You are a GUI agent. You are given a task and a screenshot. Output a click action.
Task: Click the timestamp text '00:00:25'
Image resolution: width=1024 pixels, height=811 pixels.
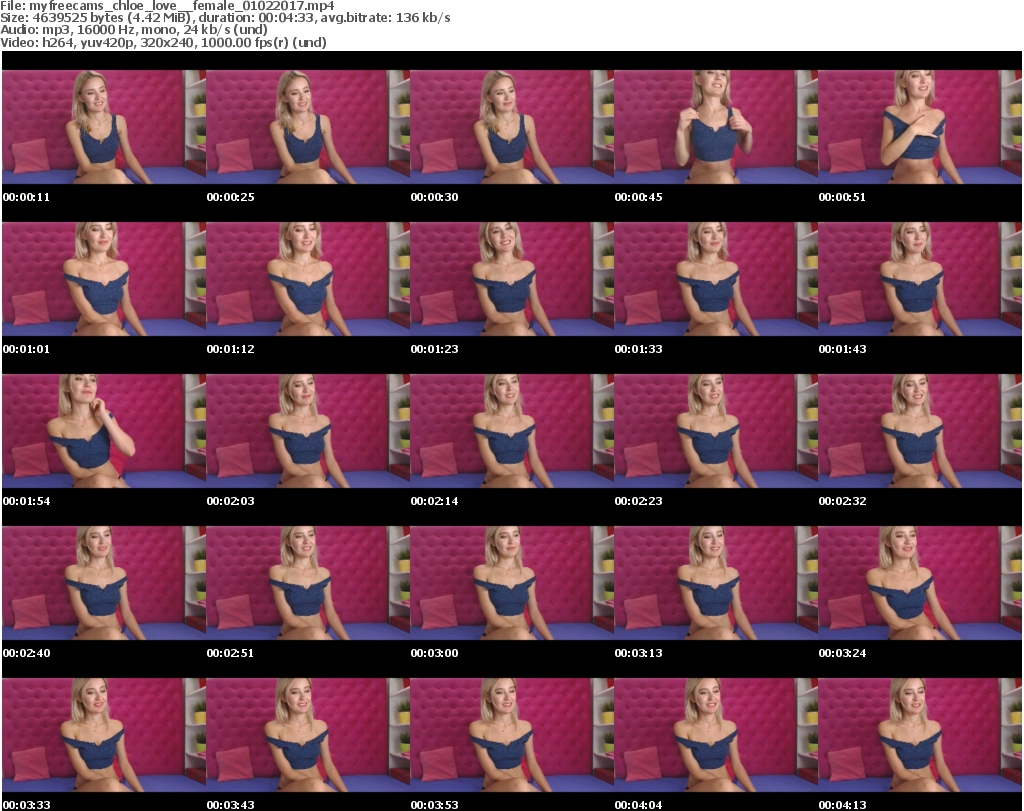point(231,197)
